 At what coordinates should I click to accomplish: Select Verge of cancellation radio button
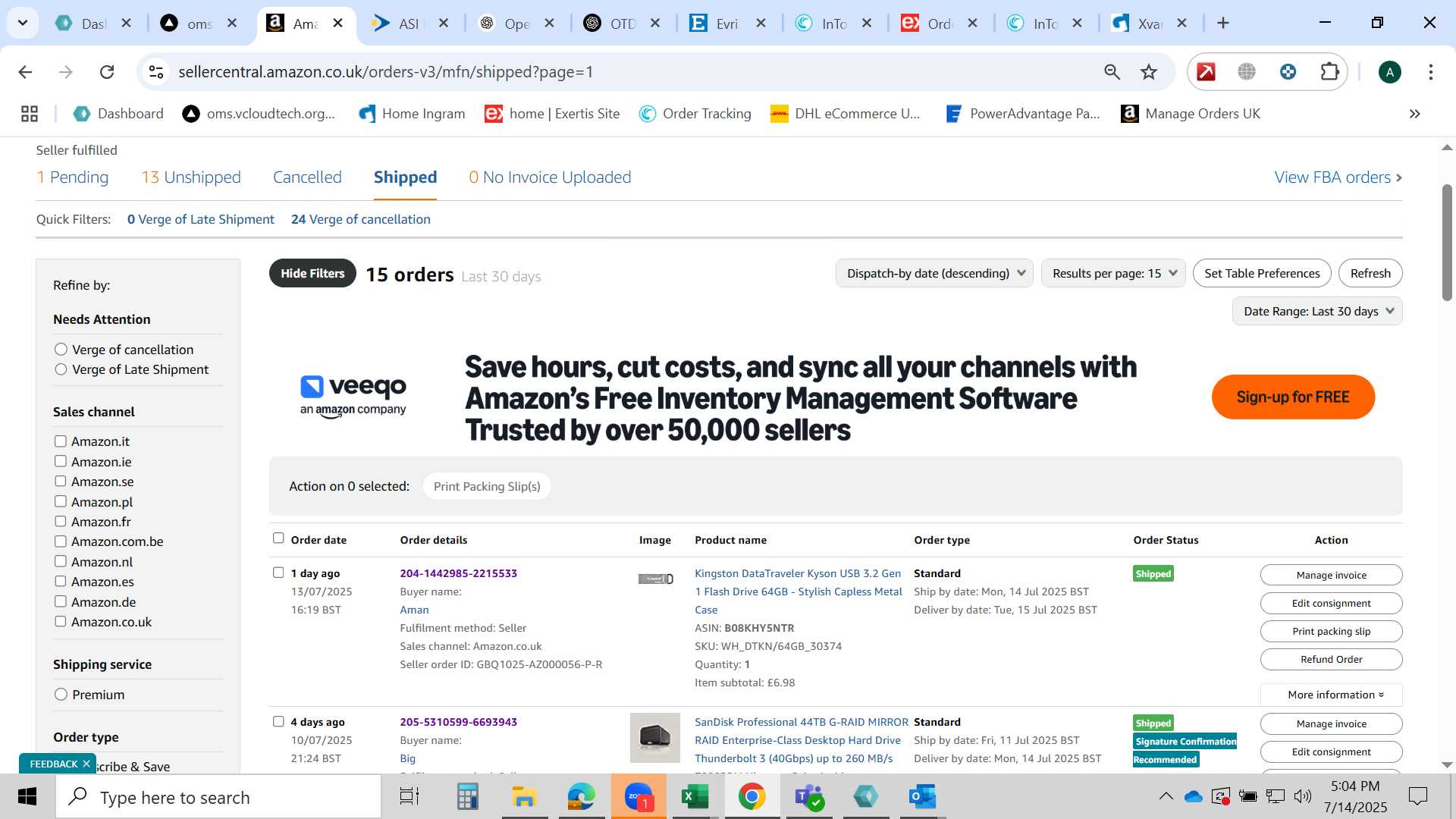pos(61,350)
